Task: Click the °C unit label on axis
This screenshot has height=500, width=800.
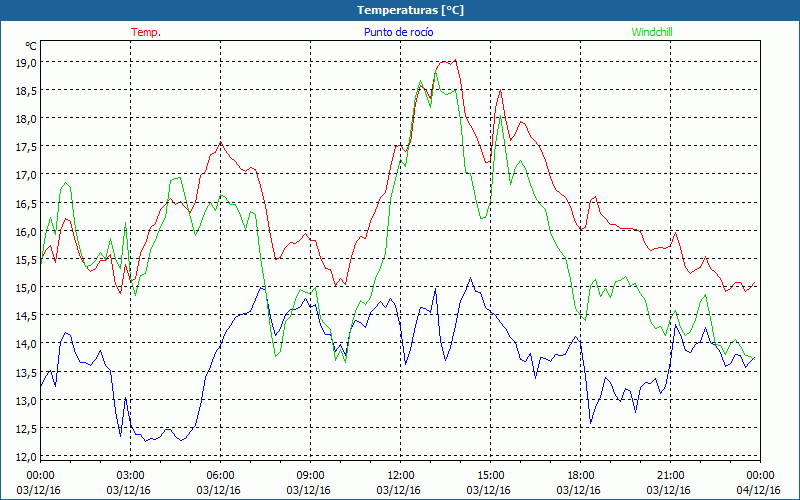Action: (31, 46)
